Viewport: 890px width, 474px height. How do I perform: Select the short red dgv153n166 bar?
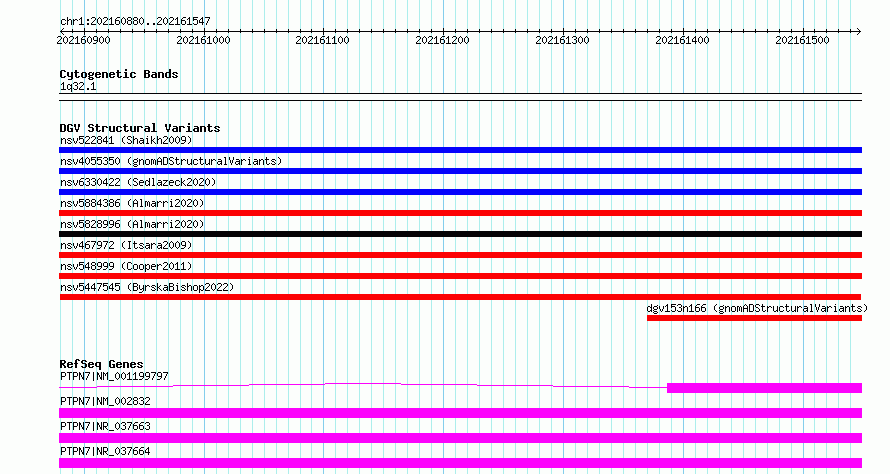pos(754,318)
